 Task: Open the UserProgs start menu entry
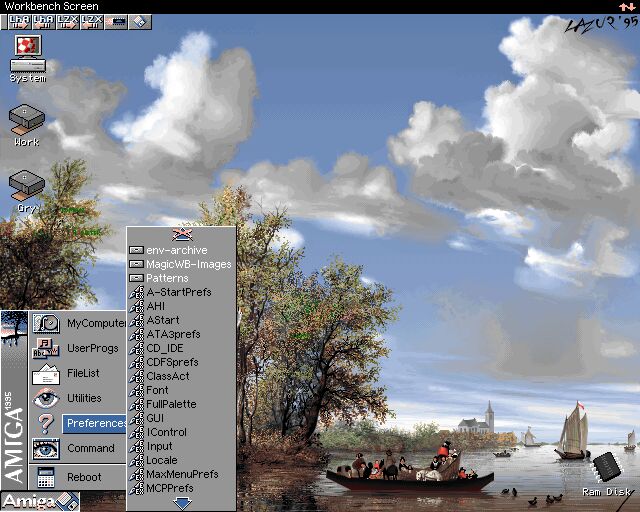coord(78,348)
